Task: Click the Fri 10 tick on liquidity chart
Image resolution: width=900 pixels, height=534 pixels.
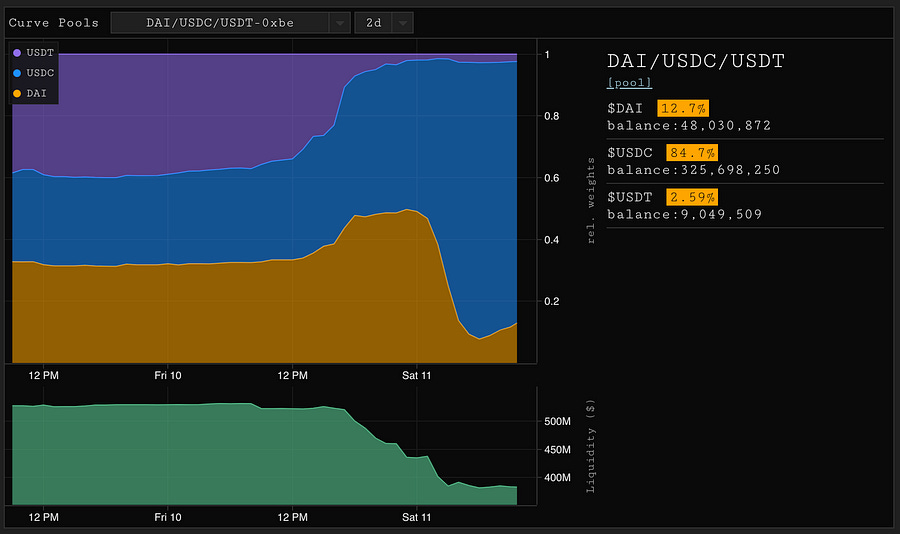Action: (168, 517)
